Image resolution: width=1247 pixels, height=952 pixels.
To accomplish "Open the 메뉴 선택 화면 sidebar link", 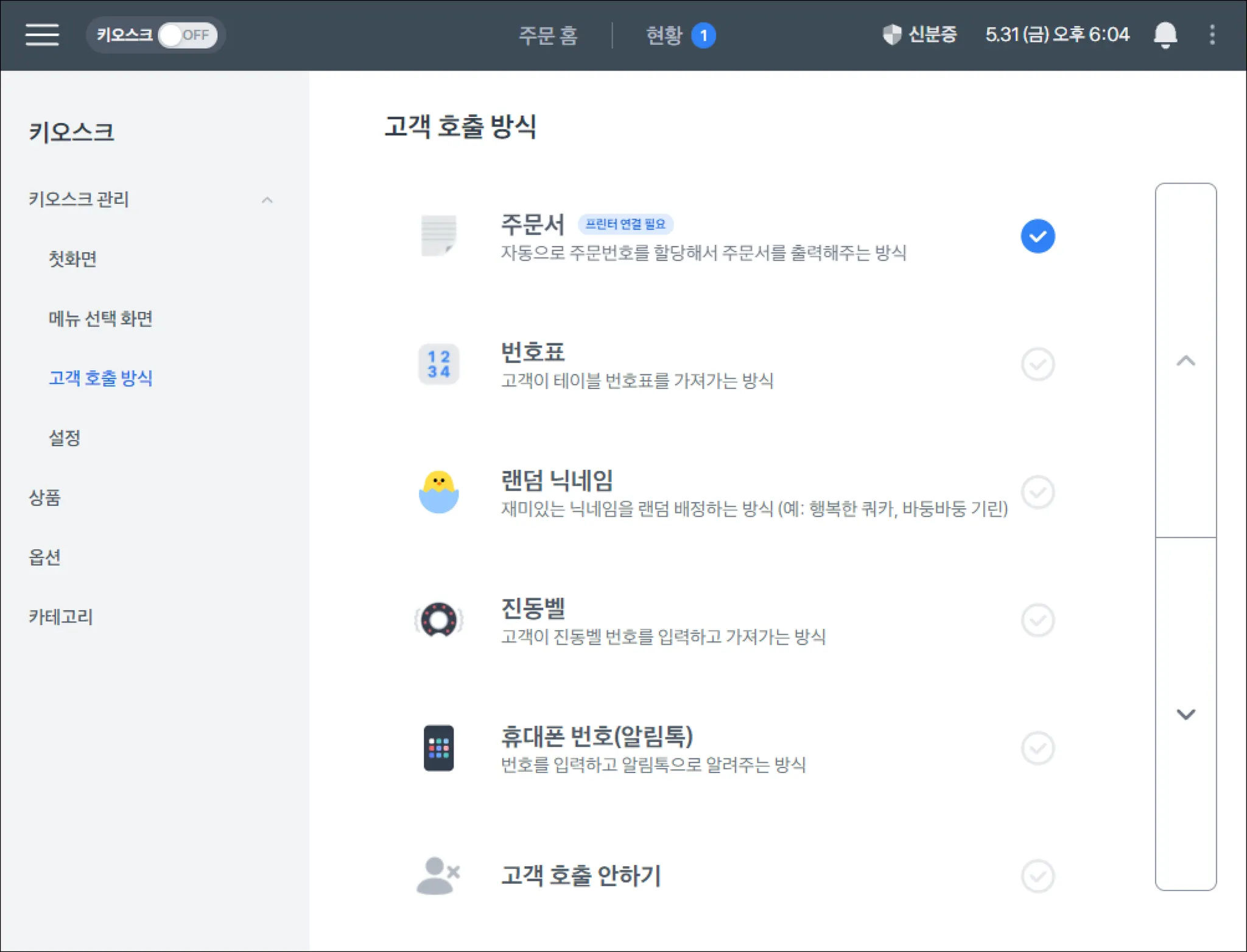I will [x=100, y=318].
